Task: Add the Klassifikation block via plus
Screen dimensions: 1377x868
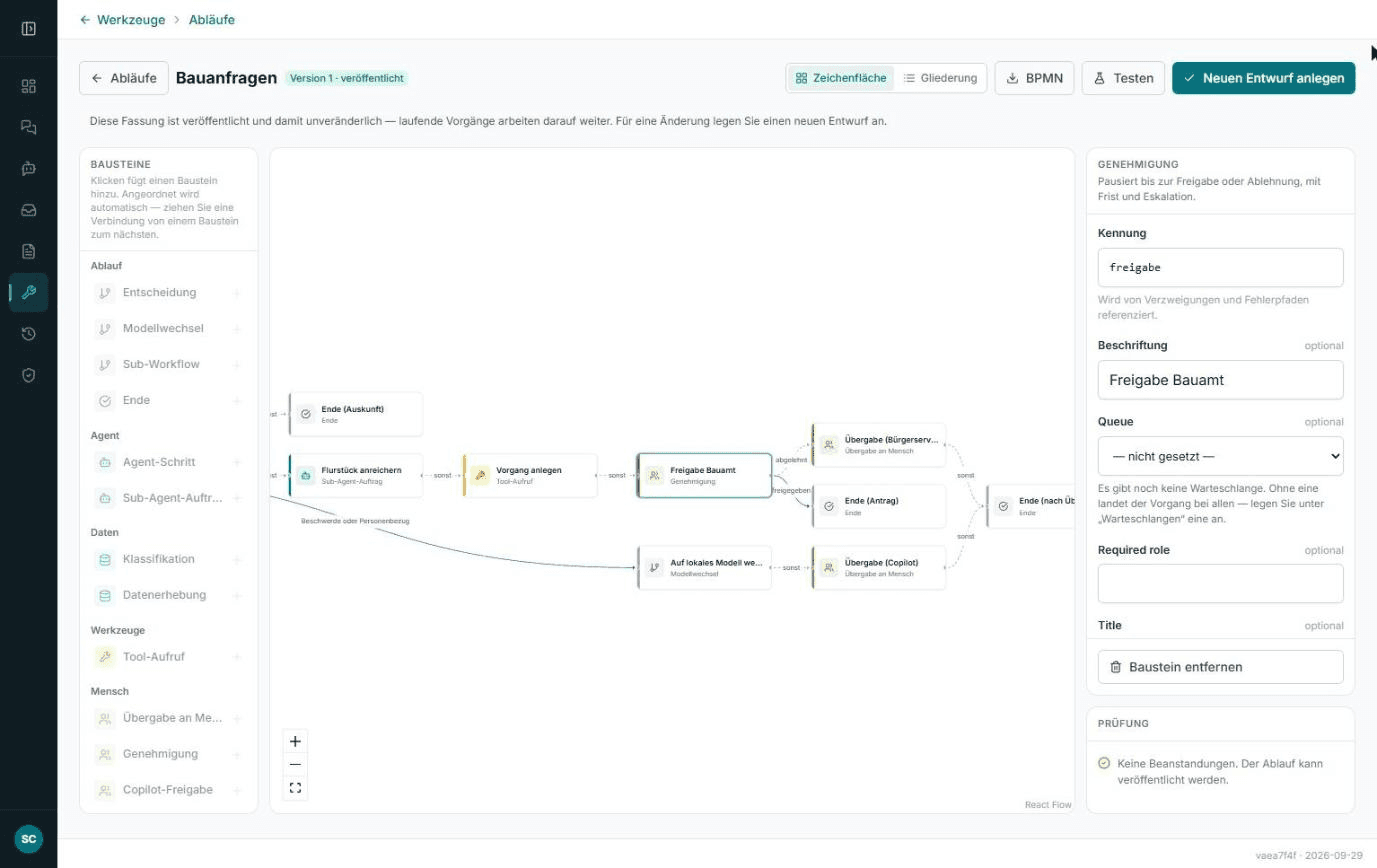Action: click(237, 559)
